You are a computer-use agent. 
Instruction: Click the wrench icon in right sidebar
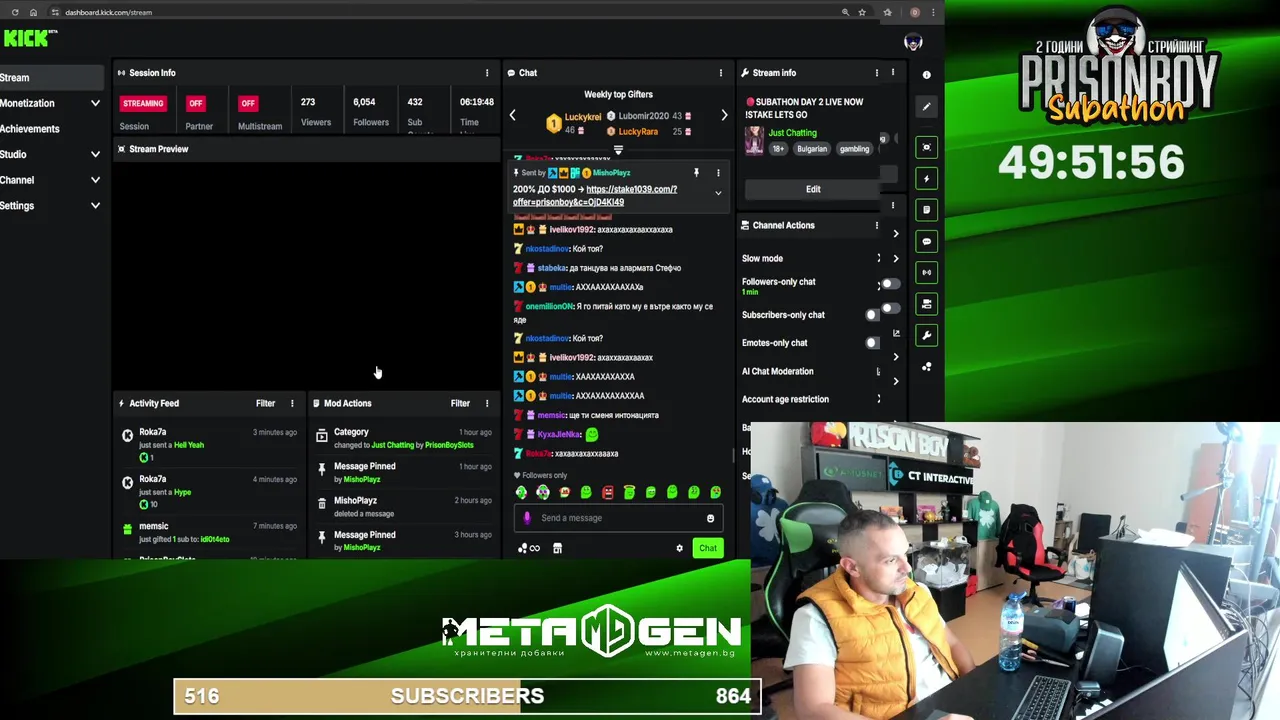[x=926, y=335]
